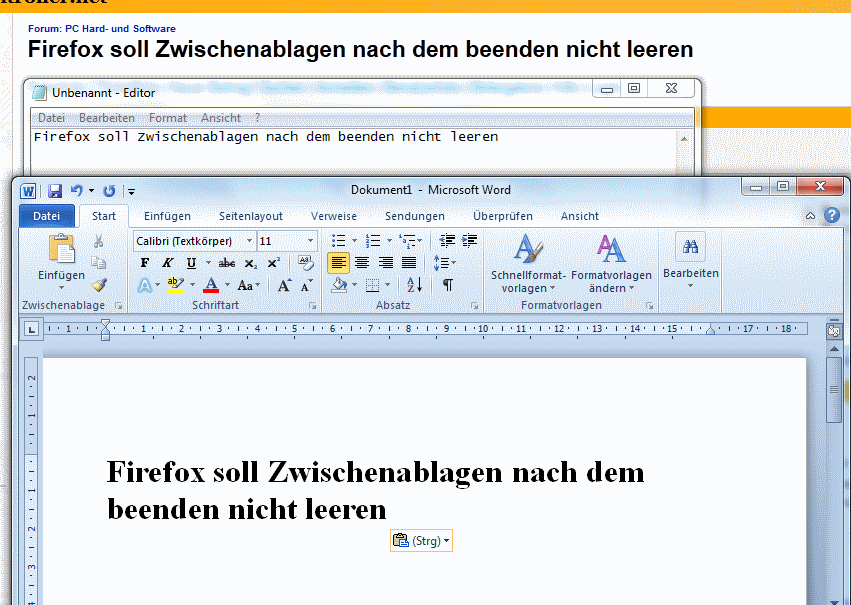Click the bullet list icon
This screenshot has width=851, height=605.
click(338, 241)
